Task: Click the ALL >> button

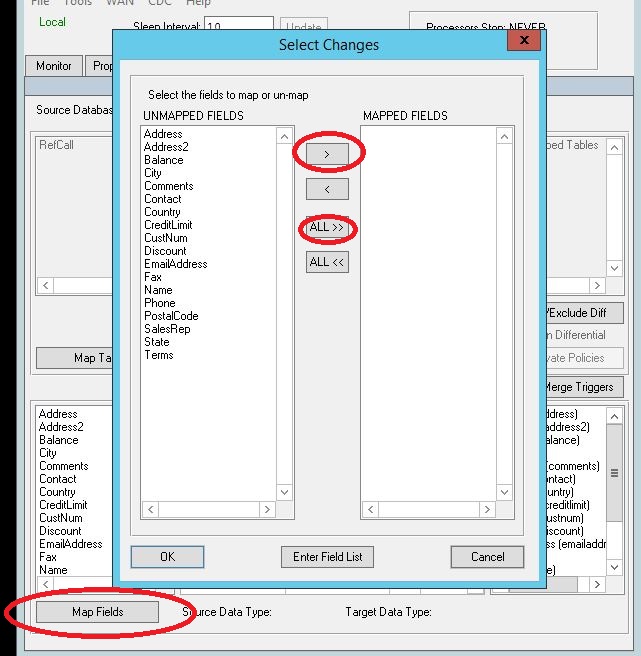Action: [327, 227]
